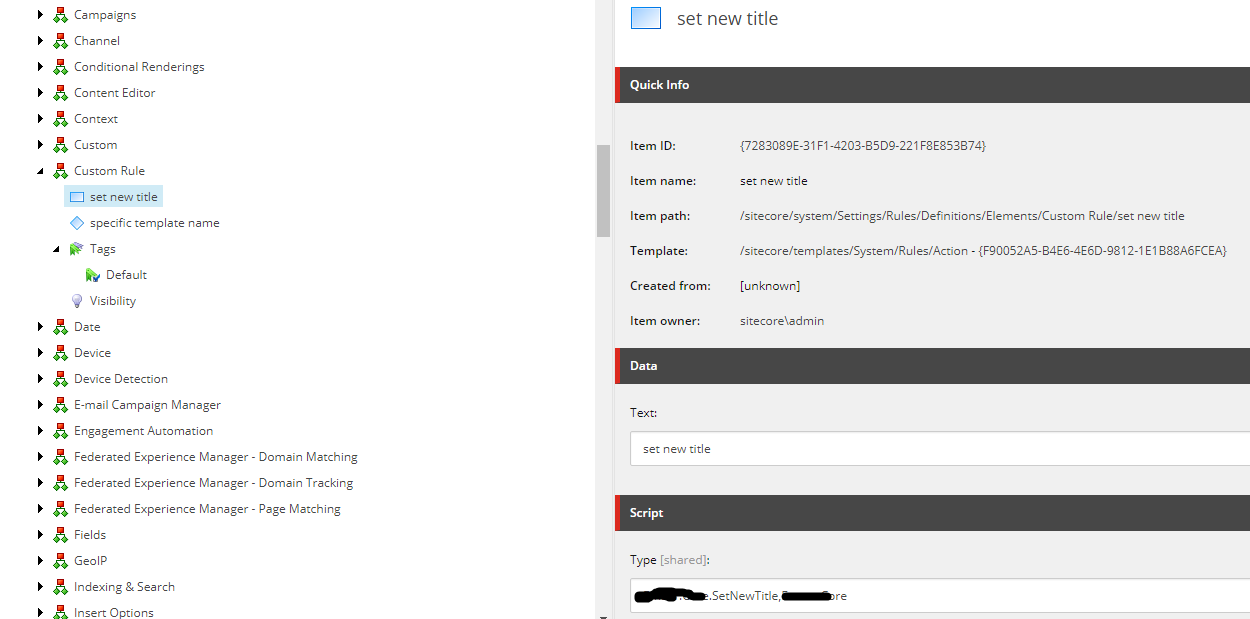Collapse the Script section header
Screen dimensions: 1250x619
(x=646, y=512)
